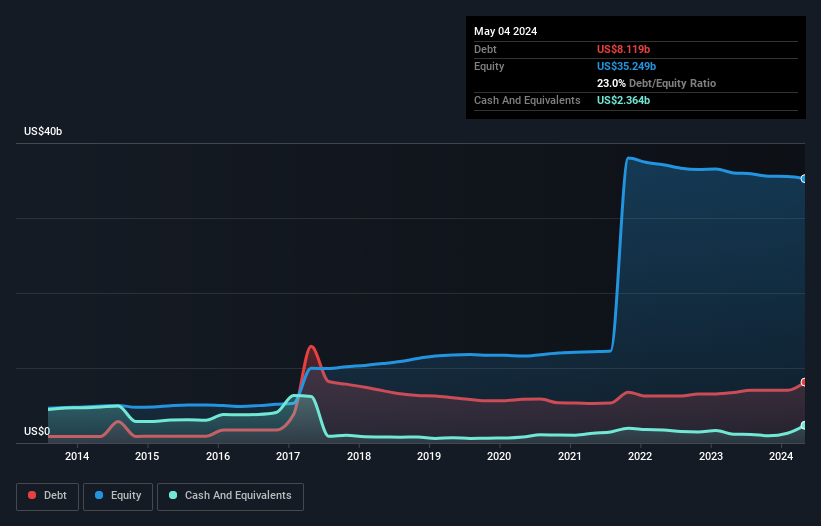Click the US$8.119b debt value
The width and height of the screenshot is (821, 526).
[623, 49]
